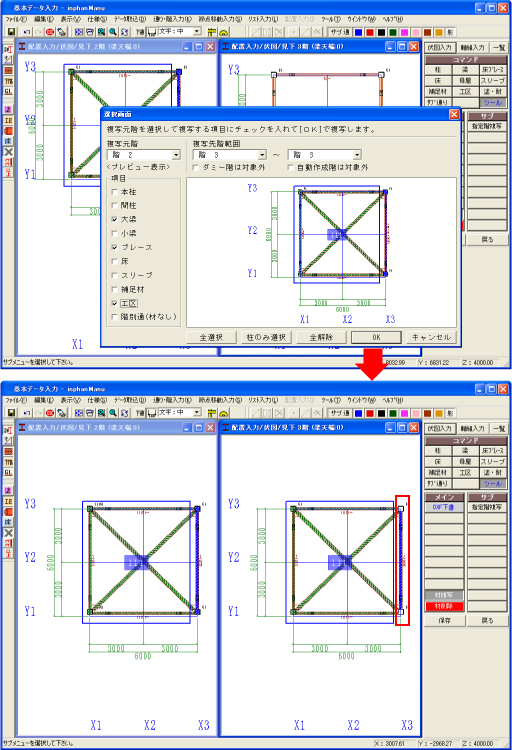Select the DXF下書 item in the lower メイン panel

pos(444,507)
